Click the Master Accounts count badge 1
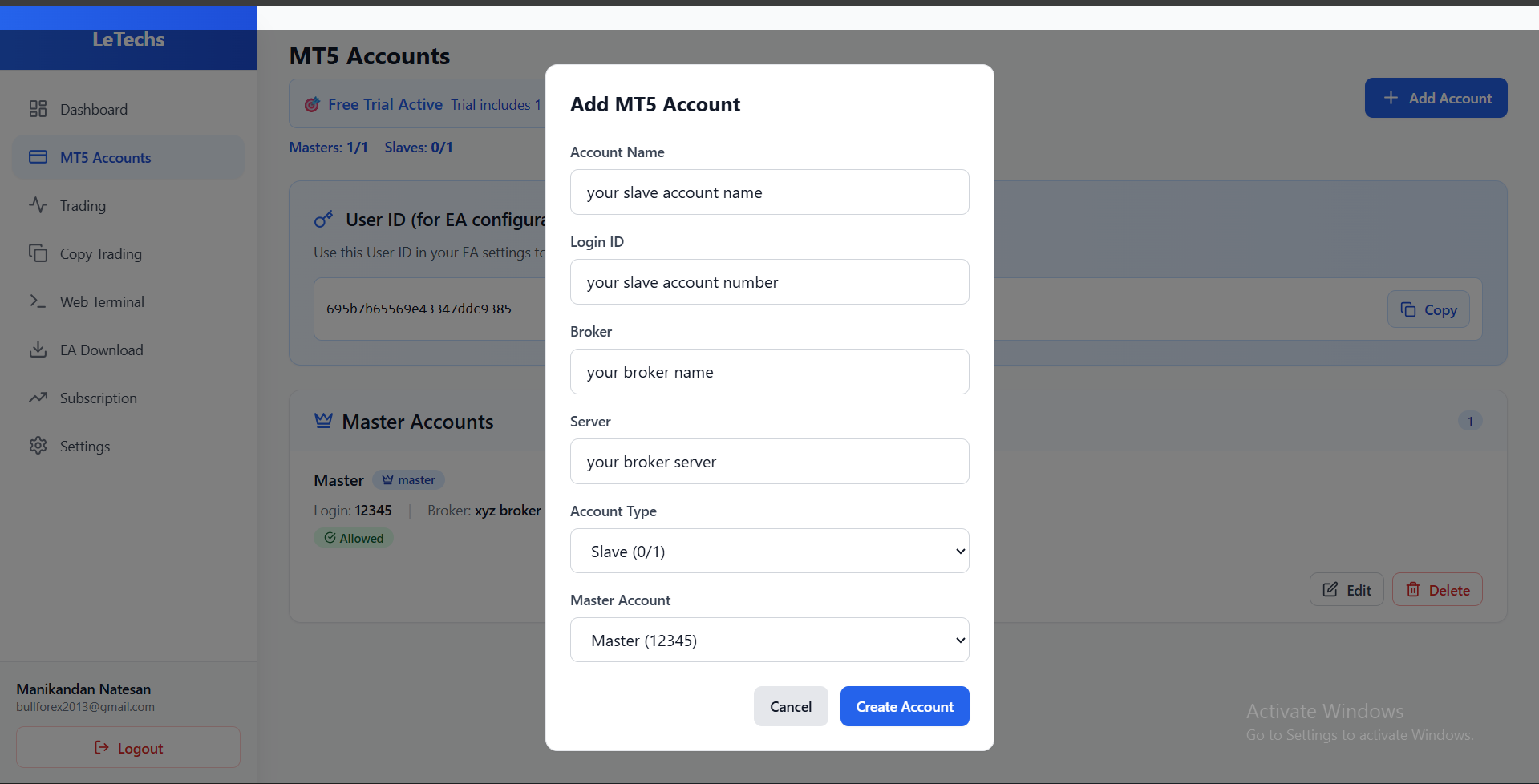This screenshot has height=784, width=1539. point(1470,421)
